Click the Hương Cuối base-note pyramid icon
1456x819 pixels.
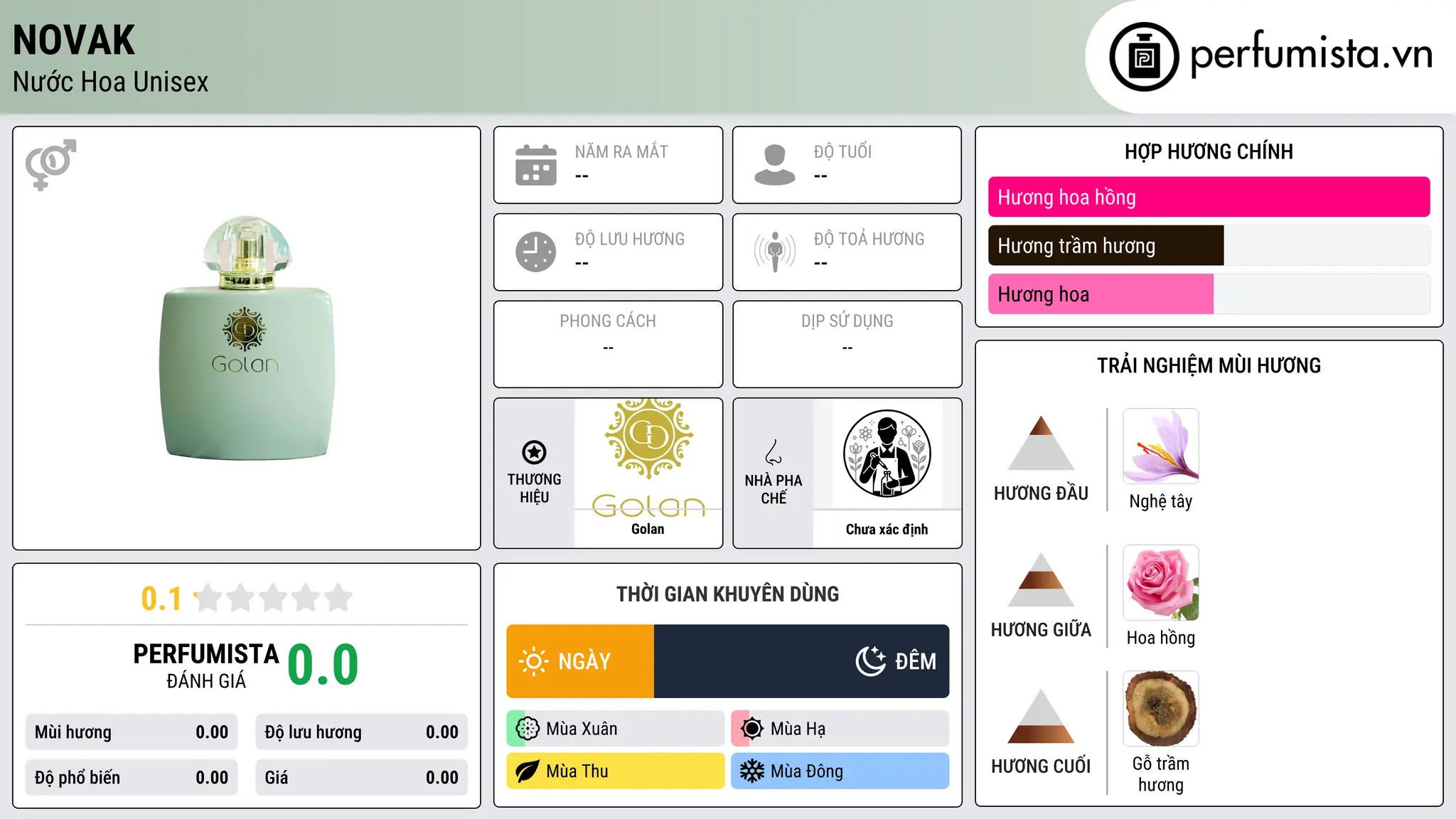coord(1041,716)
